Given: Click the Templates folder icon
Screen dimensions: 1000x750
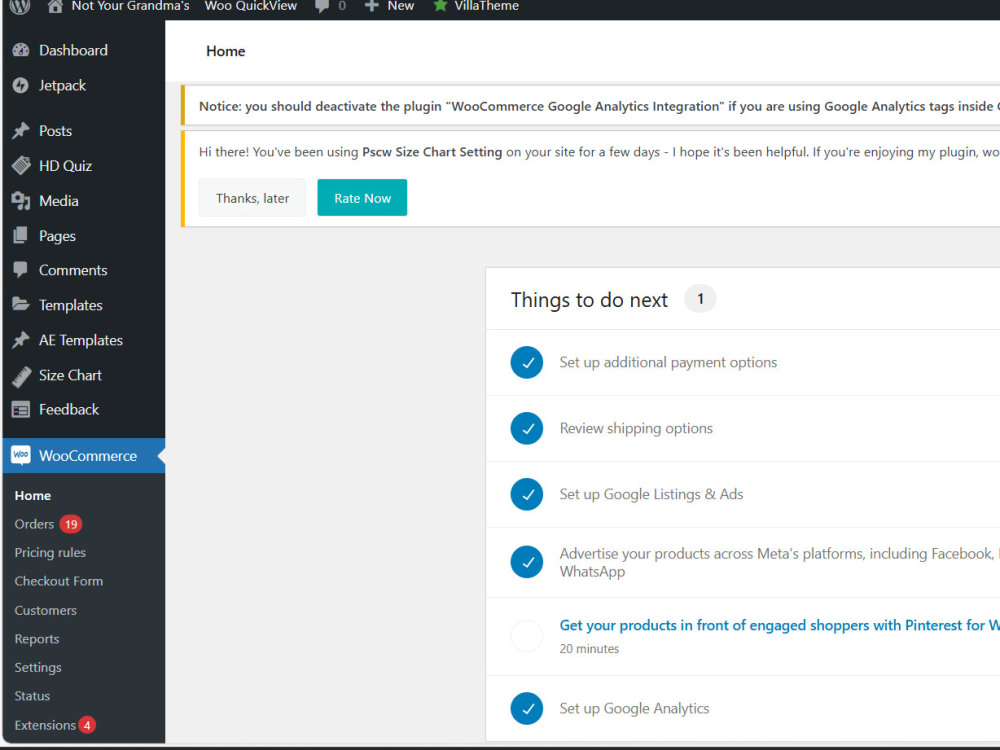Looking at the screenshot, I should coord(21,305).
